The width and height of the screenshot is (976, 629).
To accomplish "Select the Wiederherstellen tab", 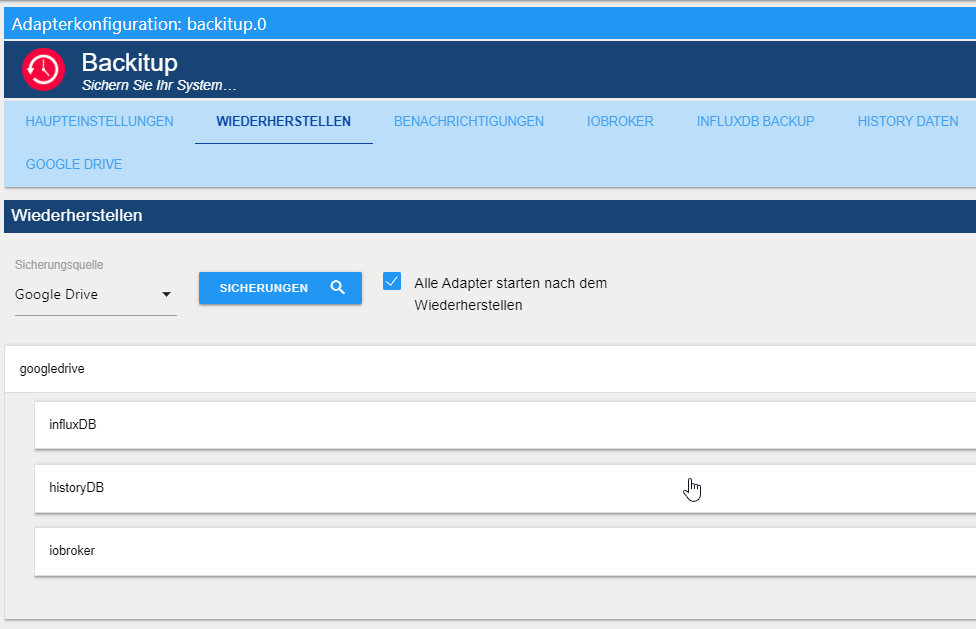I will point(284,121).
